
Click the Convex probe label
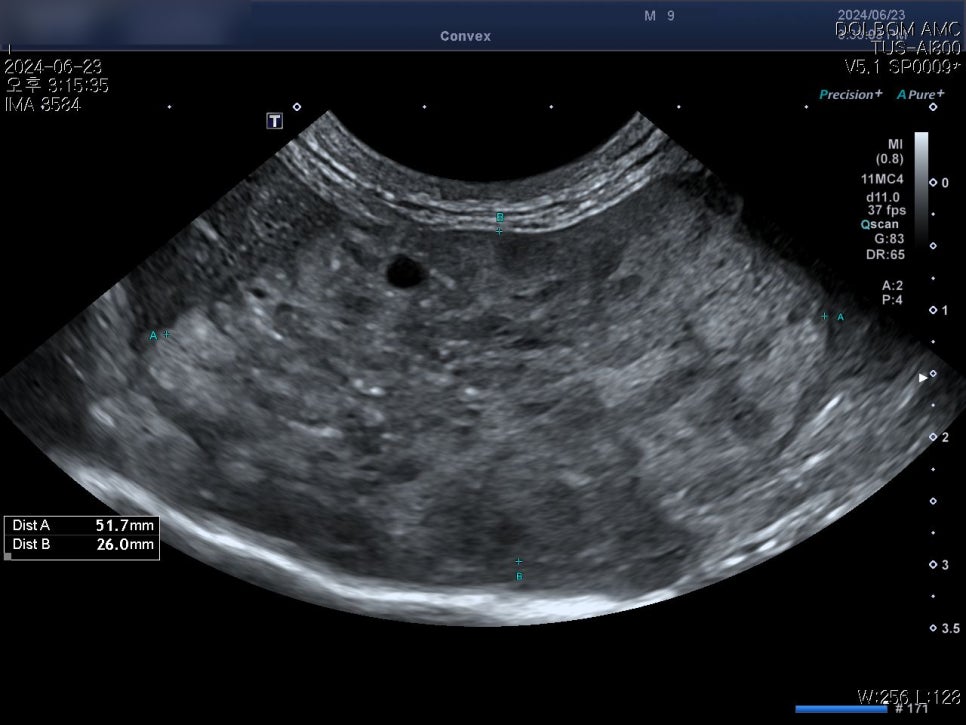point(465,36)
